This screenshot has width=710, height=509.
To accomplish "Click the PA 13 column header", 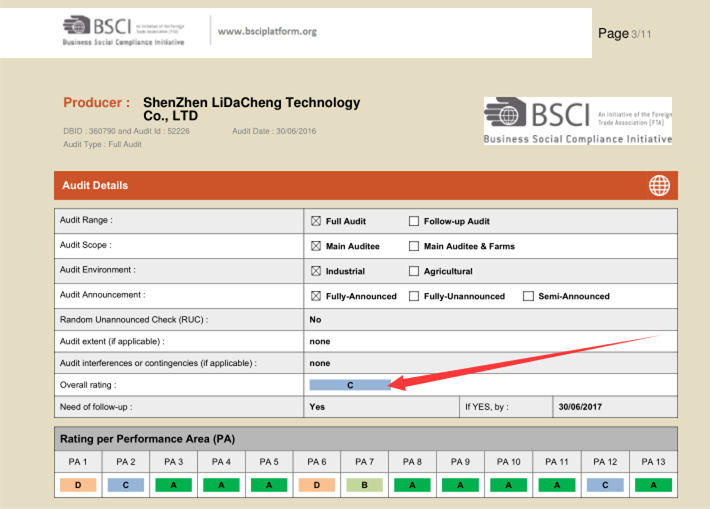I will pyautogui.click(x=653, y=461).
